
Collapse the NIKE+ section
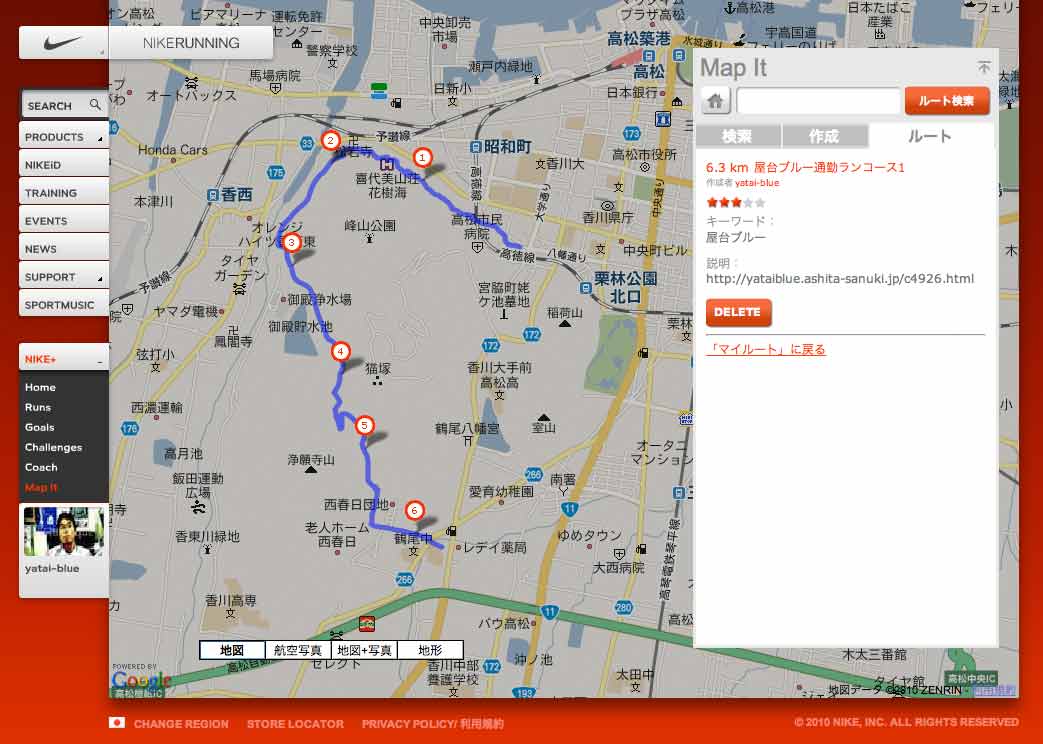click(64, 358)
